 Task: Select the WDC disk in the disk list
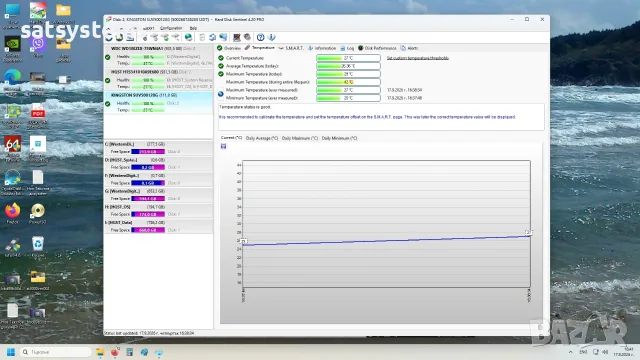(x=158, y=56)
